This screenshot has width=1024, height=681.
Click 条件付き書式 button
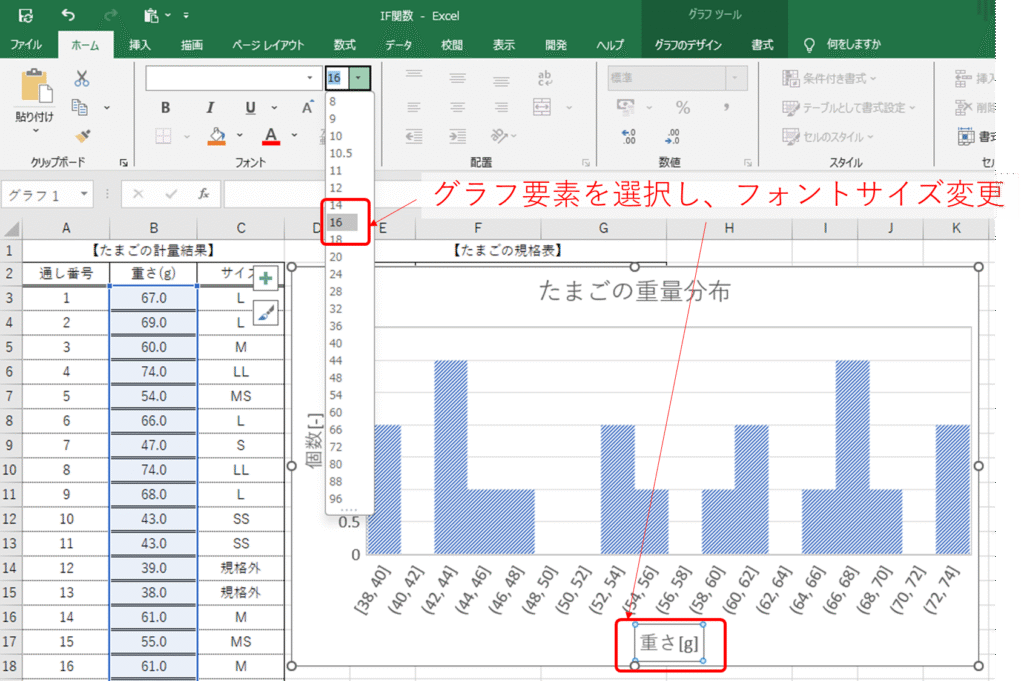tap(828, 78)
